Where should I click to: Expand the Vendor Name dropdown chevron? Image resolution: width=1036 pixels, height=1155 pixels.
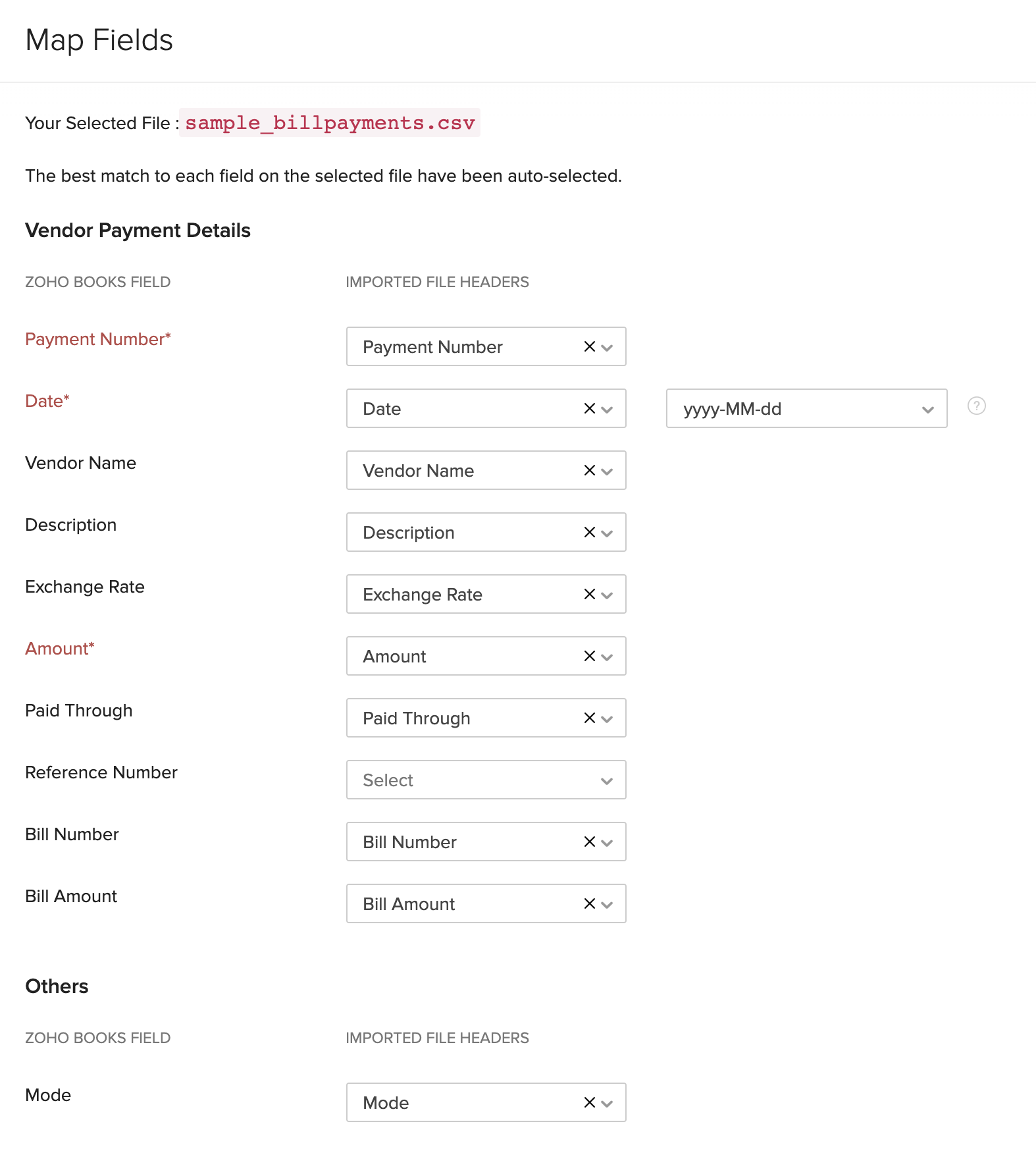607,471
